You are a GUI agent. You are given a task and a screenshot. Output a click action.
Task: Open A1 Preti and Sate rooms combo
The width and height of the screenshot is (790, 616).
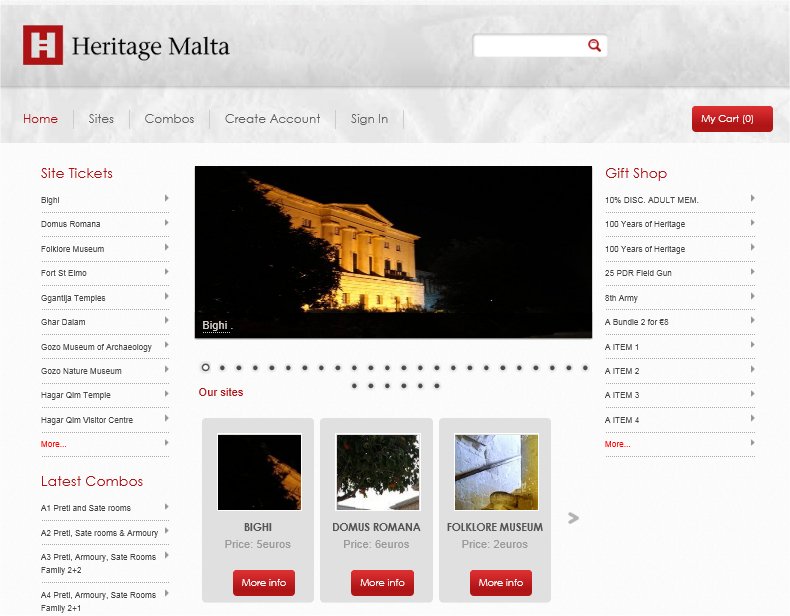[86, 508]
